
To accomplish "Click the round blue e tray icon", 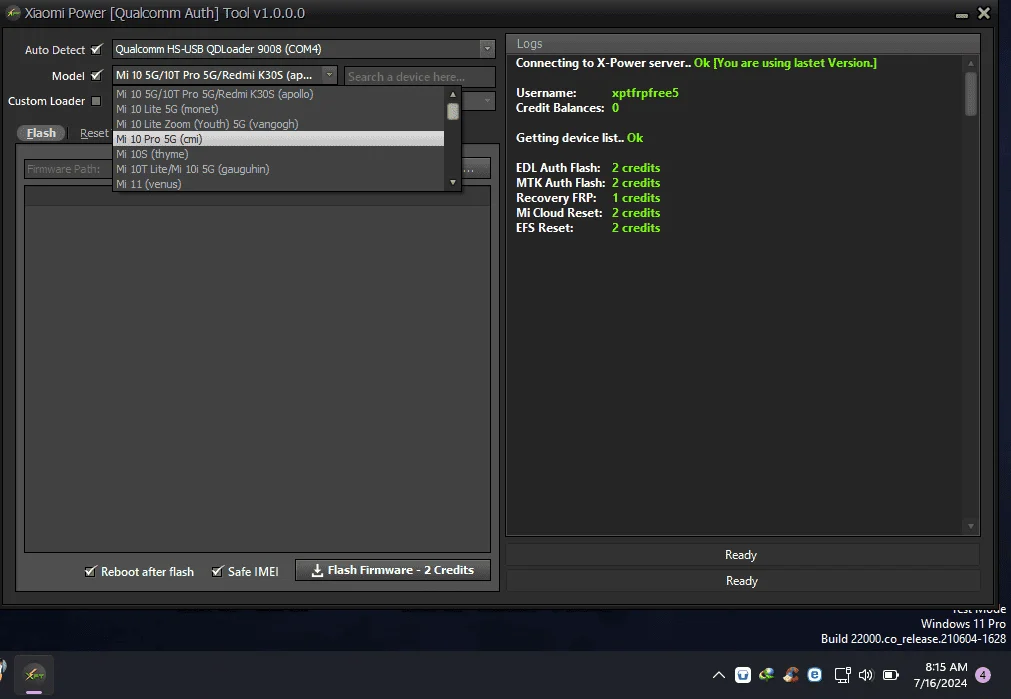I will coord(815,675).
